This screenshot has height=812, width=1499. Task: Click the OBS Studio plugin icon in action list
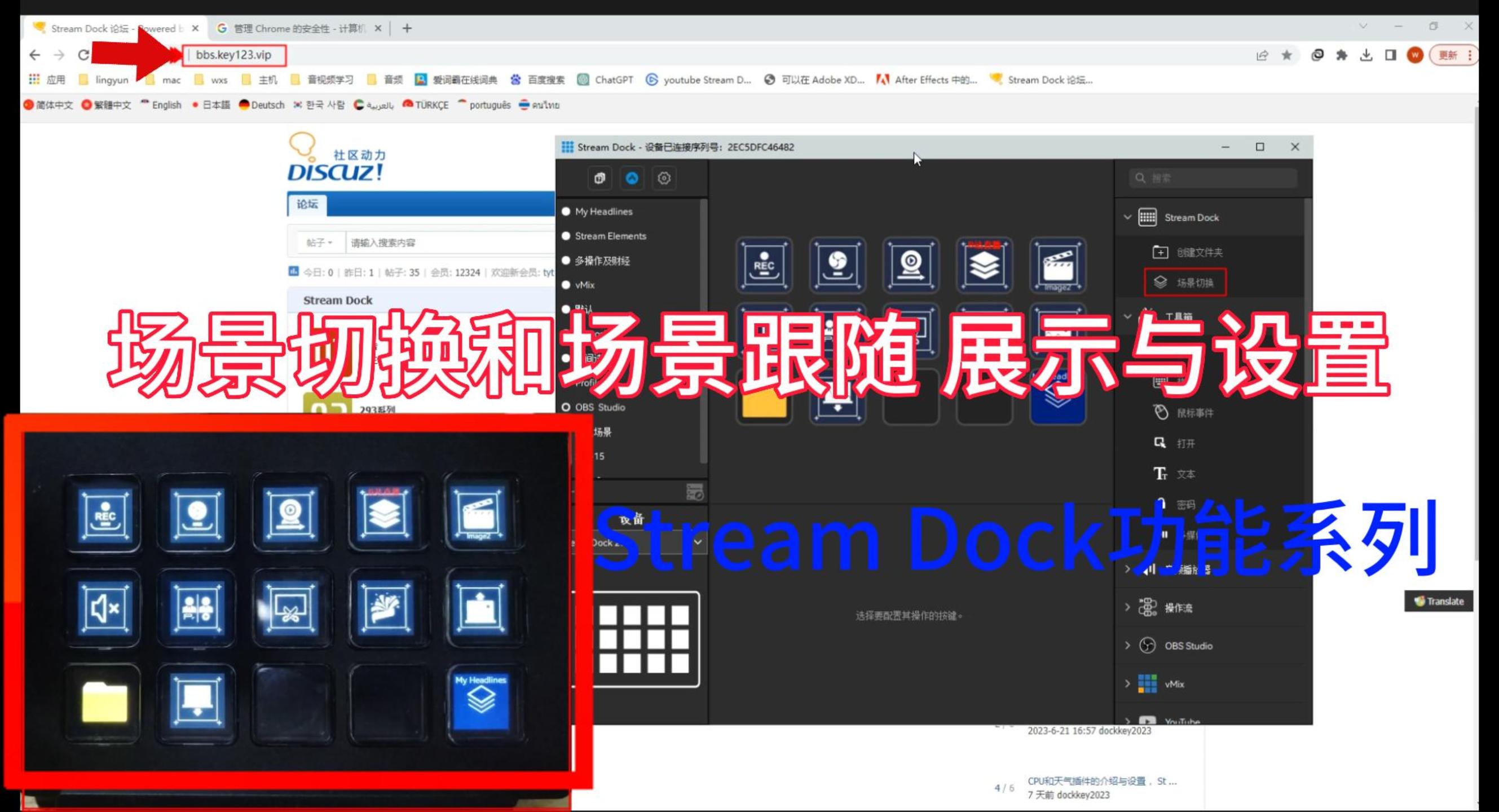[1148, 646]
